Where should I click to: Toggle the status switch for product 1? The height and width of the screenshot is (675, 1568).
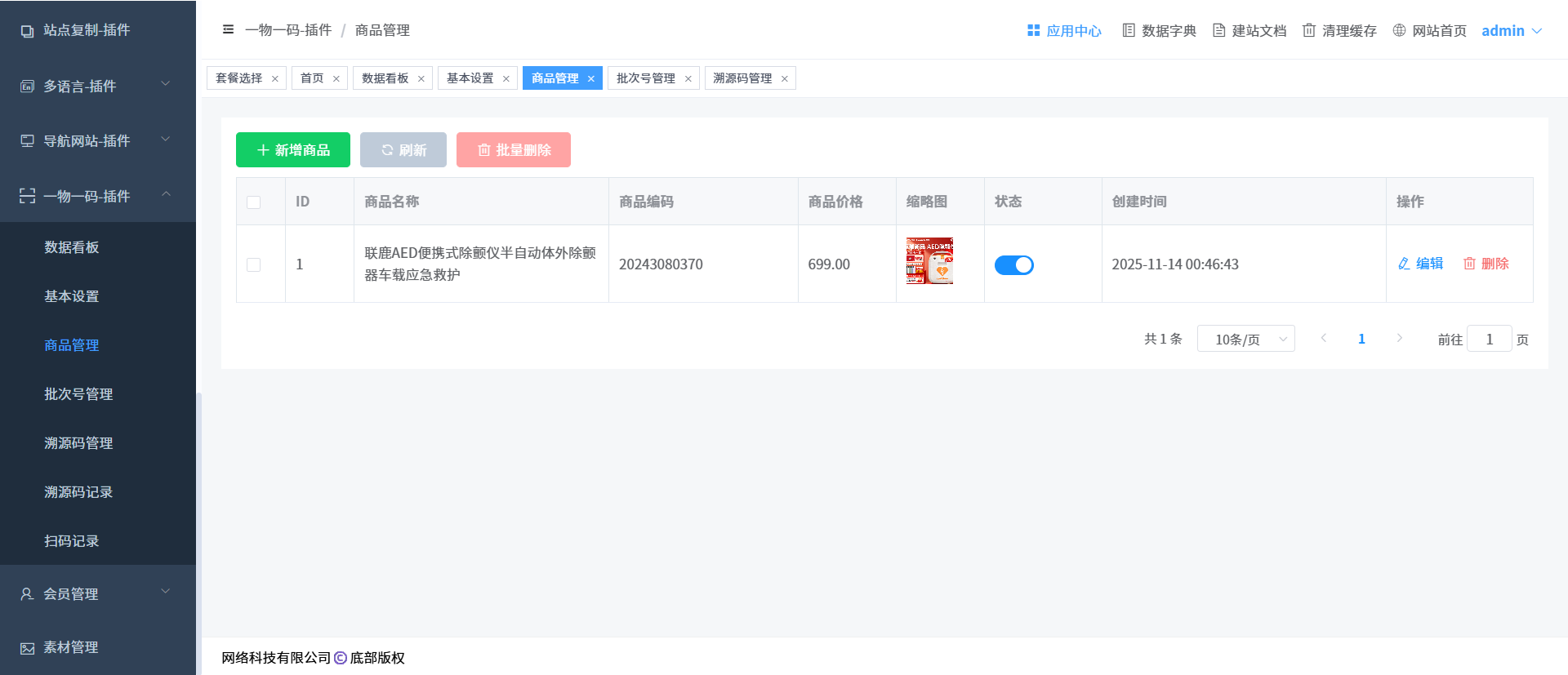pyautogui.click(x=1013, y=265)
